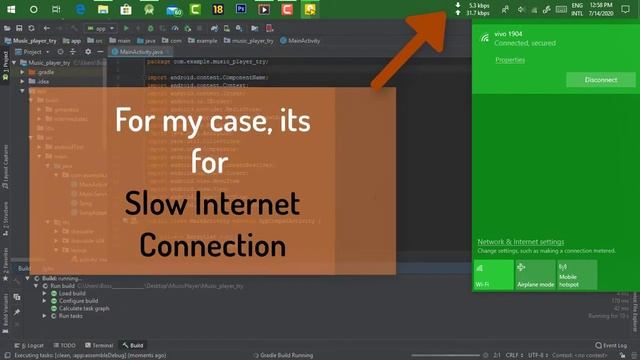The height and width of the screenshot is (360, 640).
Task: Open Microsoft Store from the taskbar
Action: click(x=126, y=9)
